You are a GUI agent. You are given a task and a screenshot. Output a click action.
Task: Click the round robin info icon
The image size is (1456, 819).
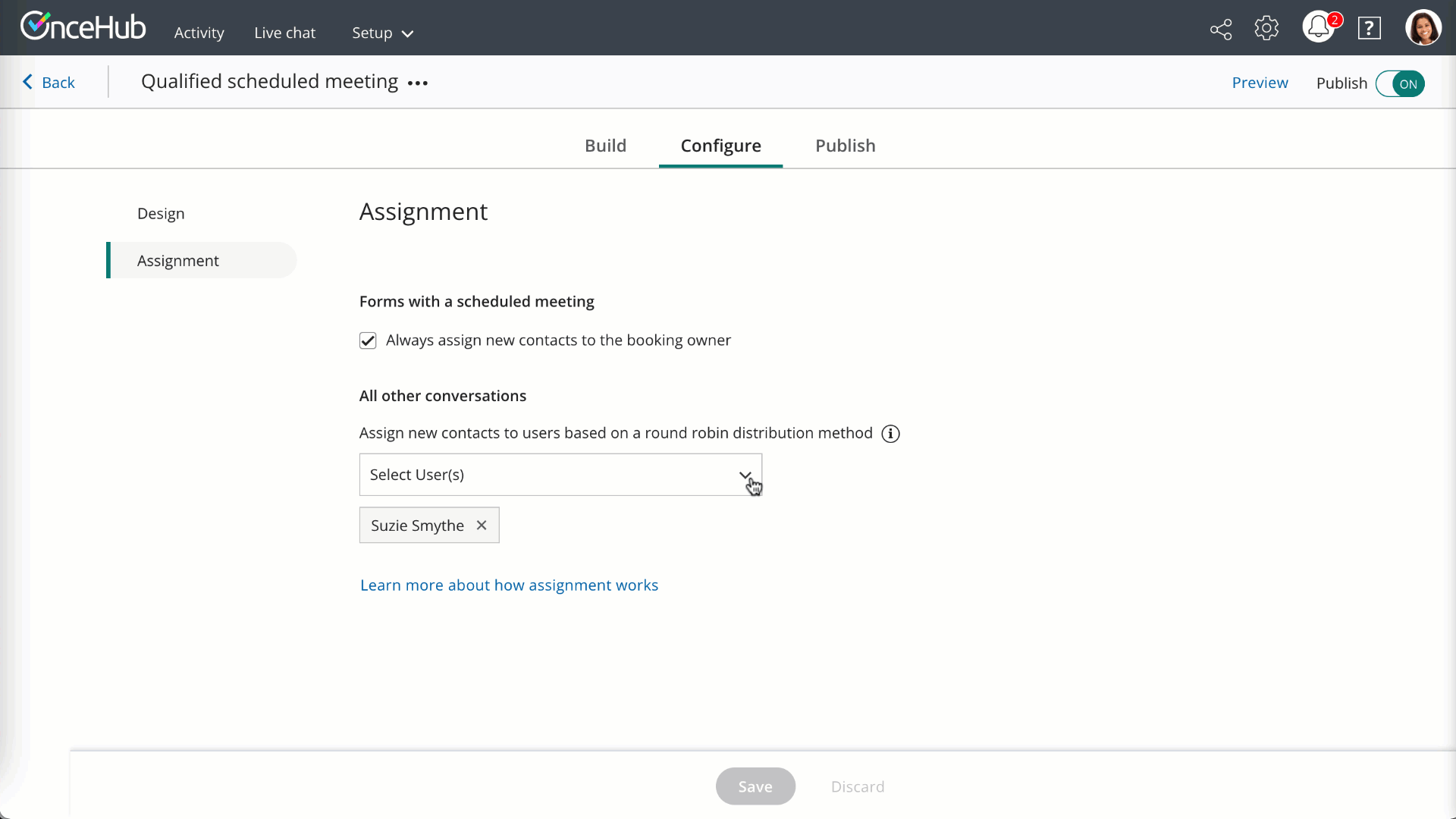[x=890, y=434]
